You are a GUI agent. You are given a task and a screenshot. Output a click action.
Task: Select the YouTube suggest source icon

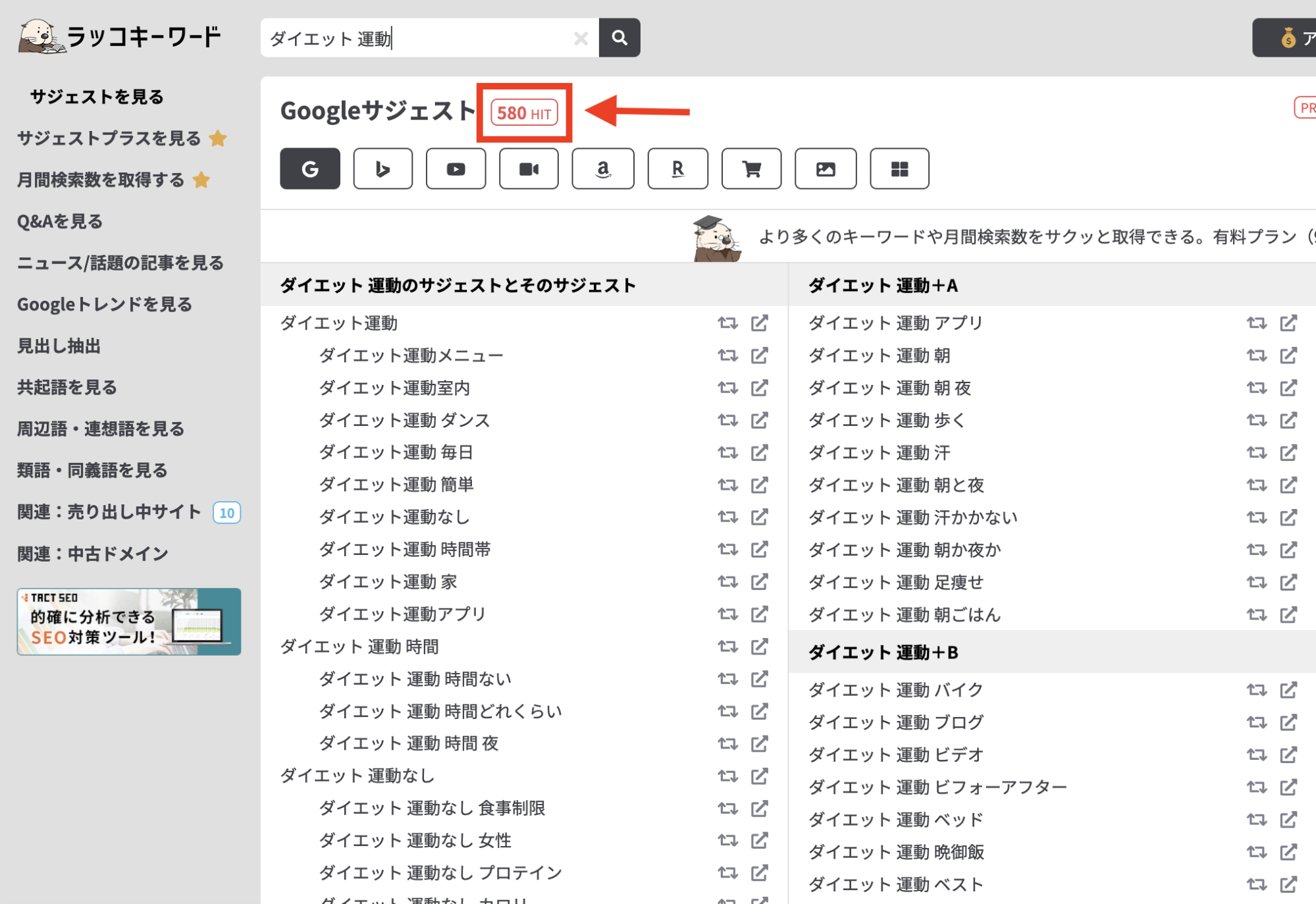456,169
